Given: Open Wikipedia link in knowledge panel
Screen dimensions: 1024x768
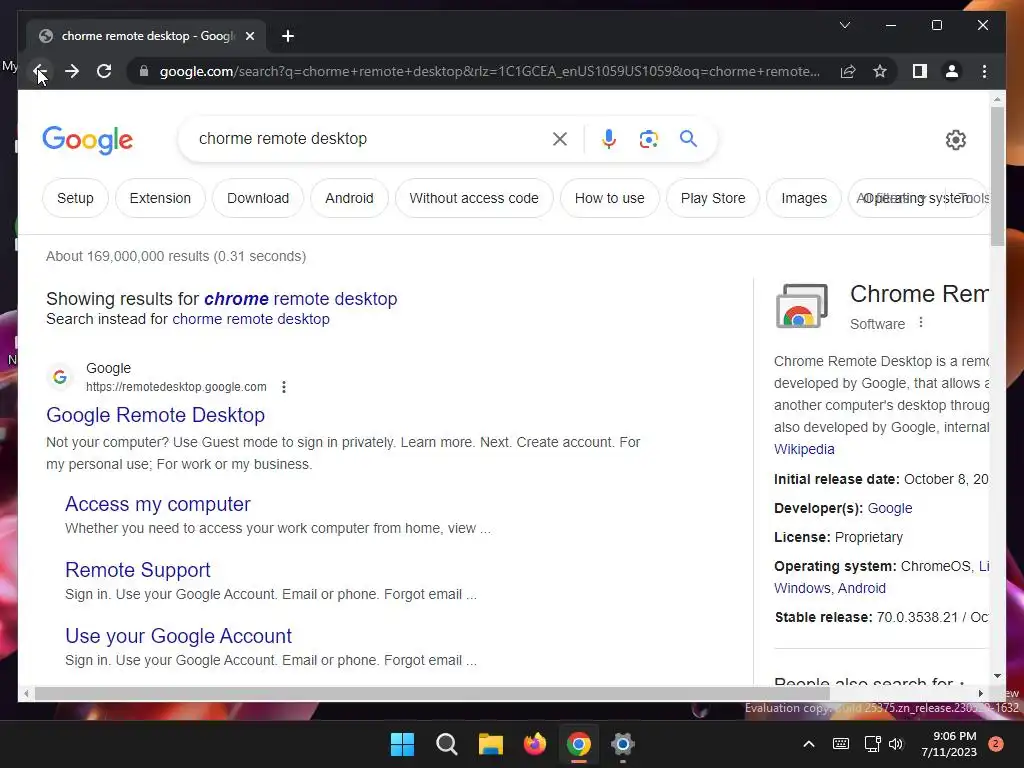Looking at the screenshot, I should [x=804, y=449].
